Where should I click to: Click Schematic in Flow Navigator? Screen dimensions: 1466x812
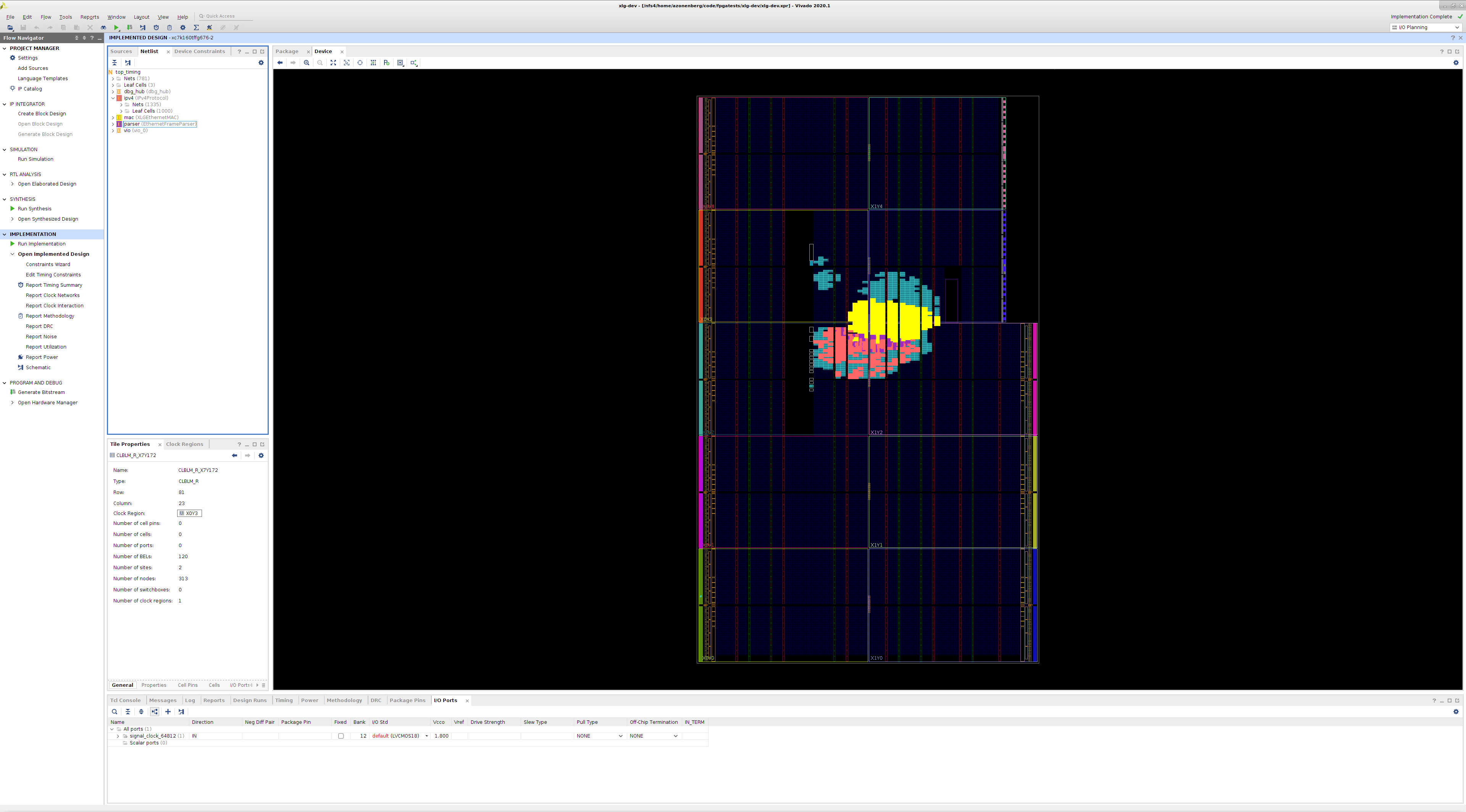pyautogui.click(x=37, y=368)
